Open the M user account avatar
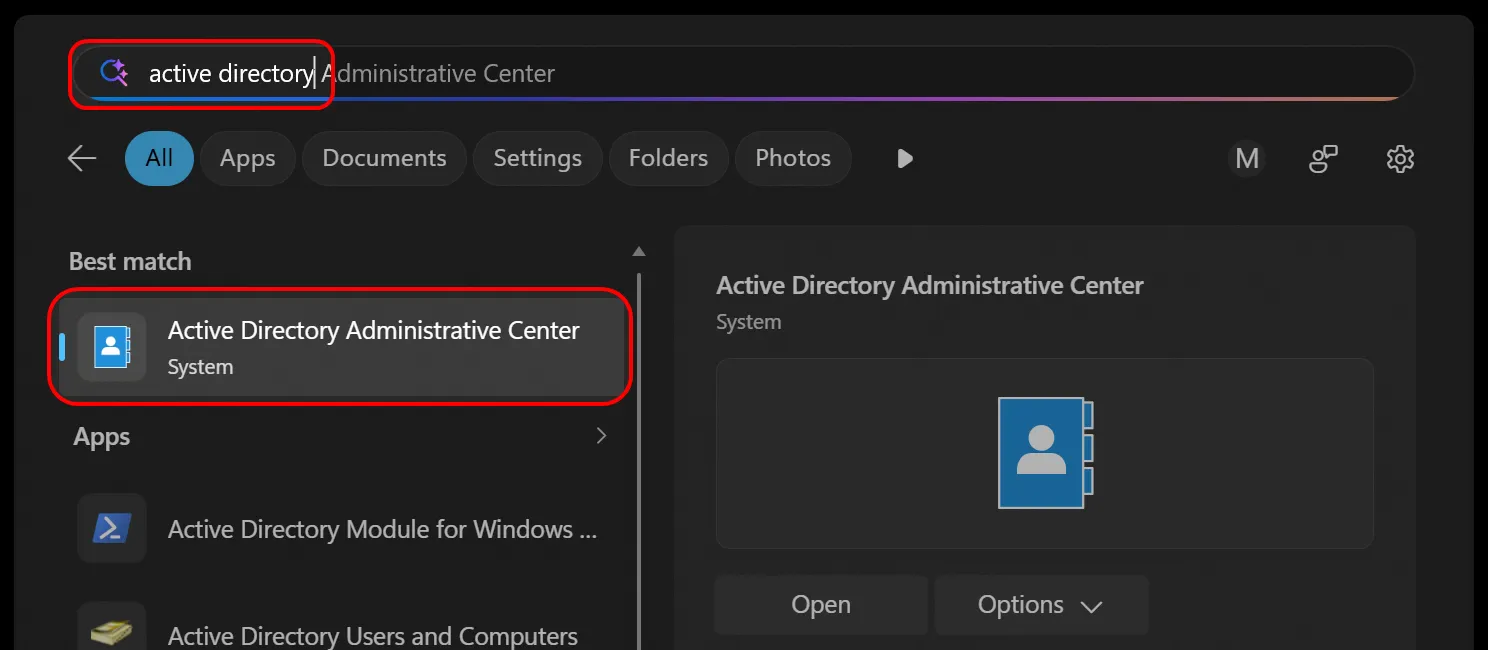The image size is (1488, 650). [x=1247, y=158]
